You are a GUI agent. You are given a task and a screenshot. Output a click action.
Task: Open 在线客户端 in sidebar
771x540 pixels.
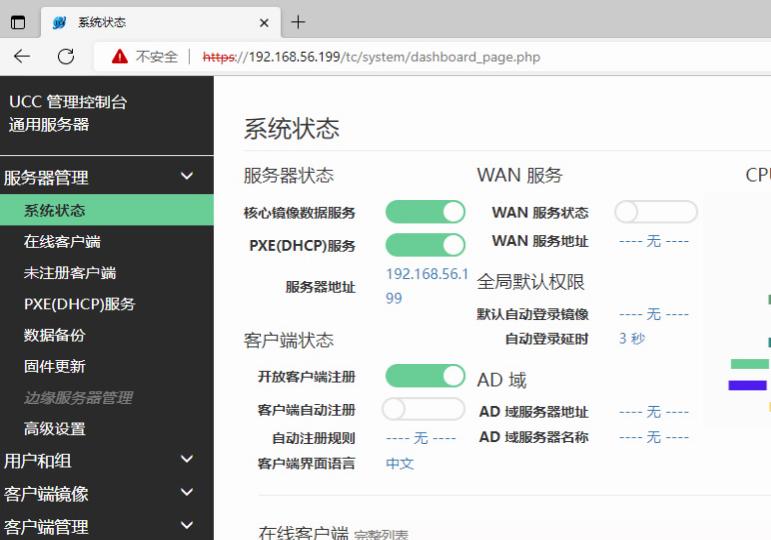pyautogui.click(x=62, y=242)
